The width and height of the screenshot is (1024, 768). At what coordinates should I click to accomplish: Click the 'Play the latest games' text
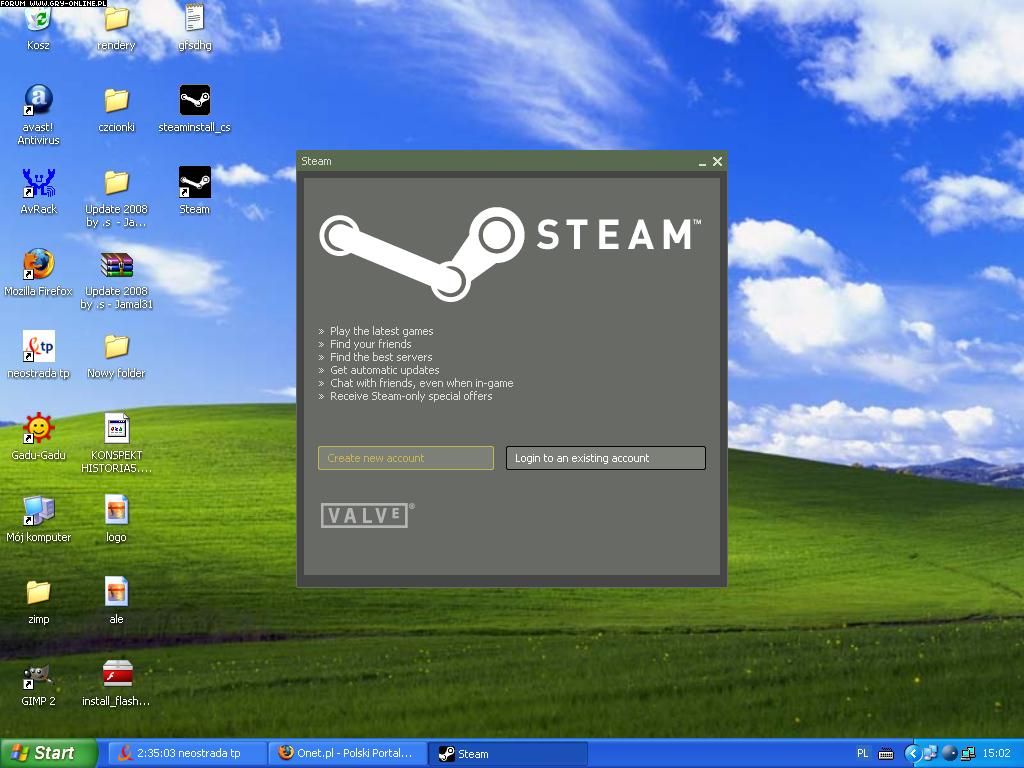pyautogui.click(x=381, y=331)
